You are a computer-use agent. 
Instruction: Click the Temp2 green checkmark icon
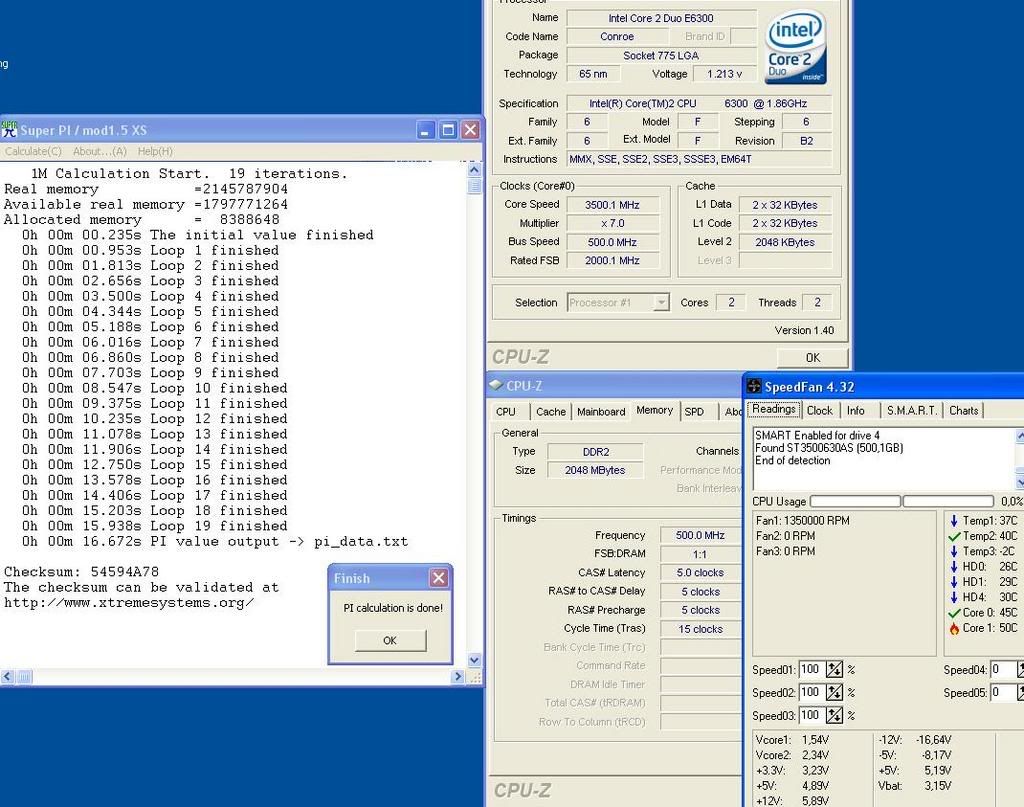tap(954, 536)
